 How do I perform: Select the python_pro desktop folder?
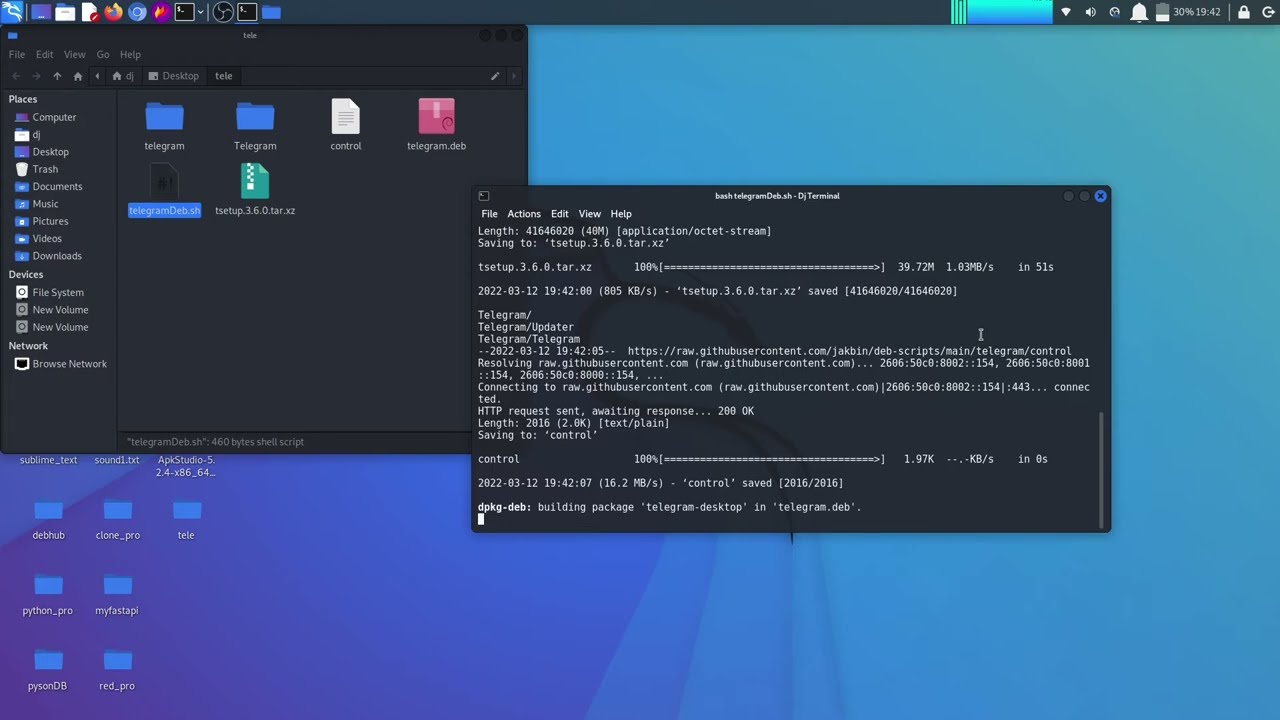tap(48, 596)
